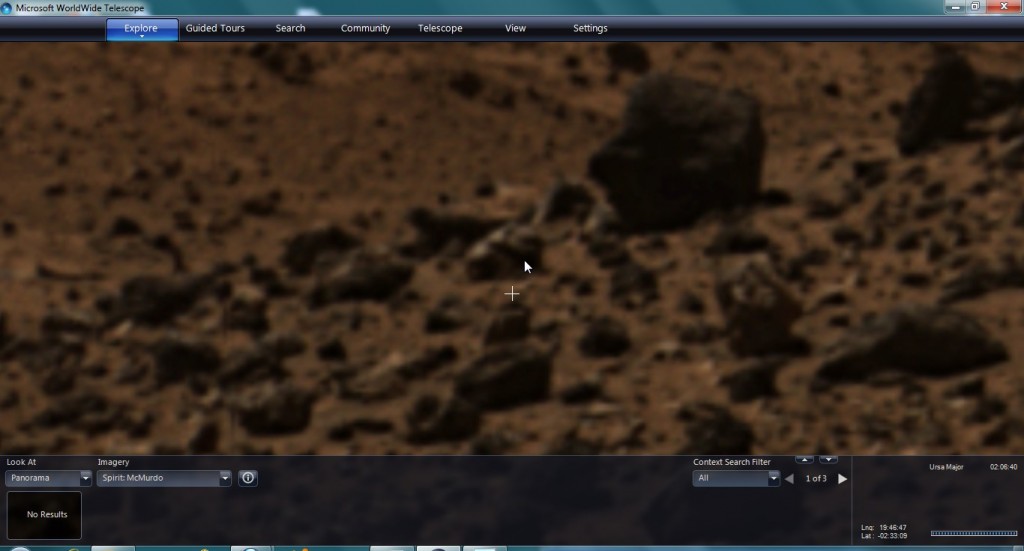Select the Telescope tab

pyautogui.click(x=440, y=28)
